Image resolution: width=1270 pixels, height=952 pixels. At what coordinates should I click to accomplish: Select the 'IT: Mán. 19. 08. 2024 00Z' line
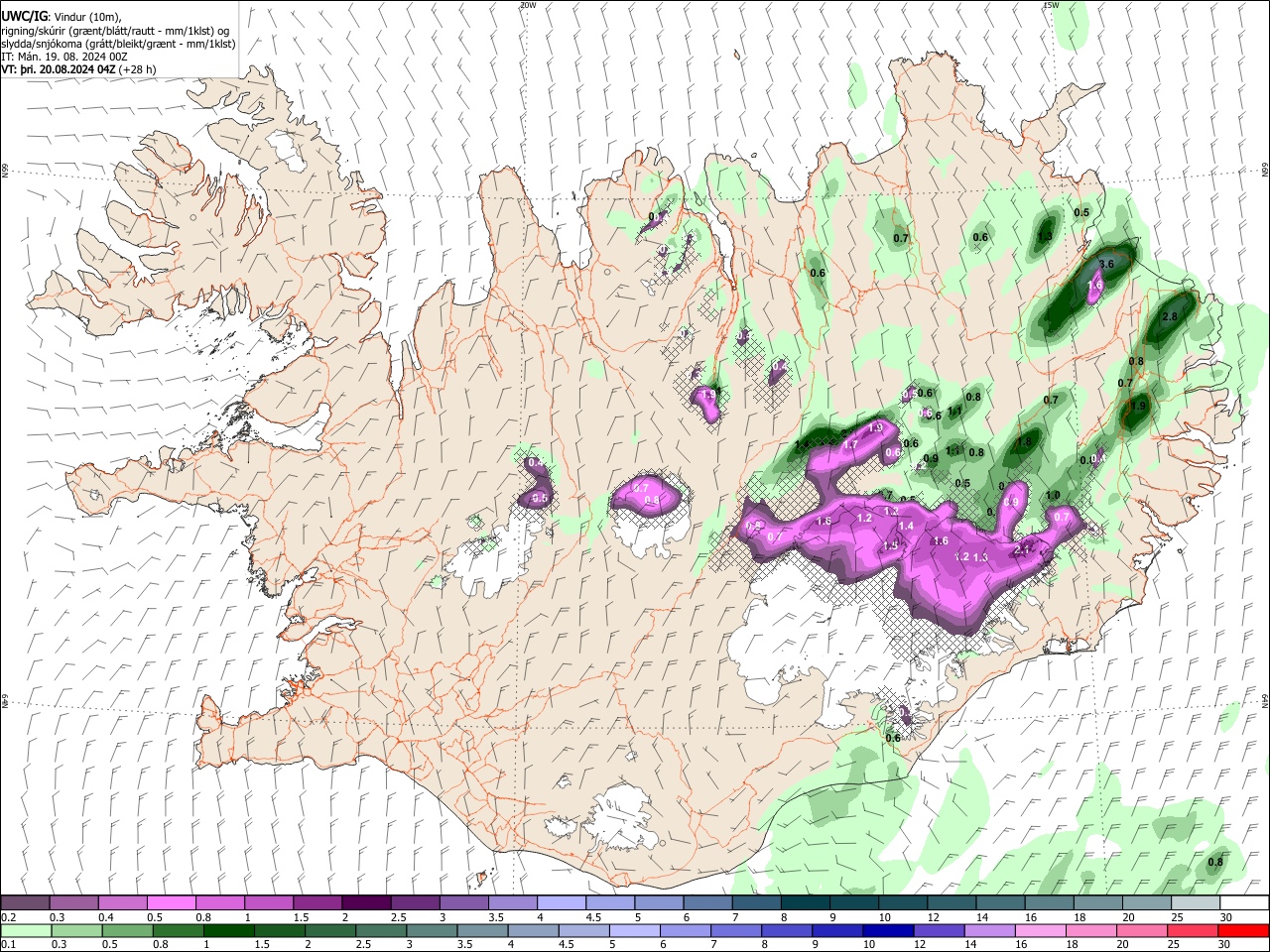click(64, 57)
